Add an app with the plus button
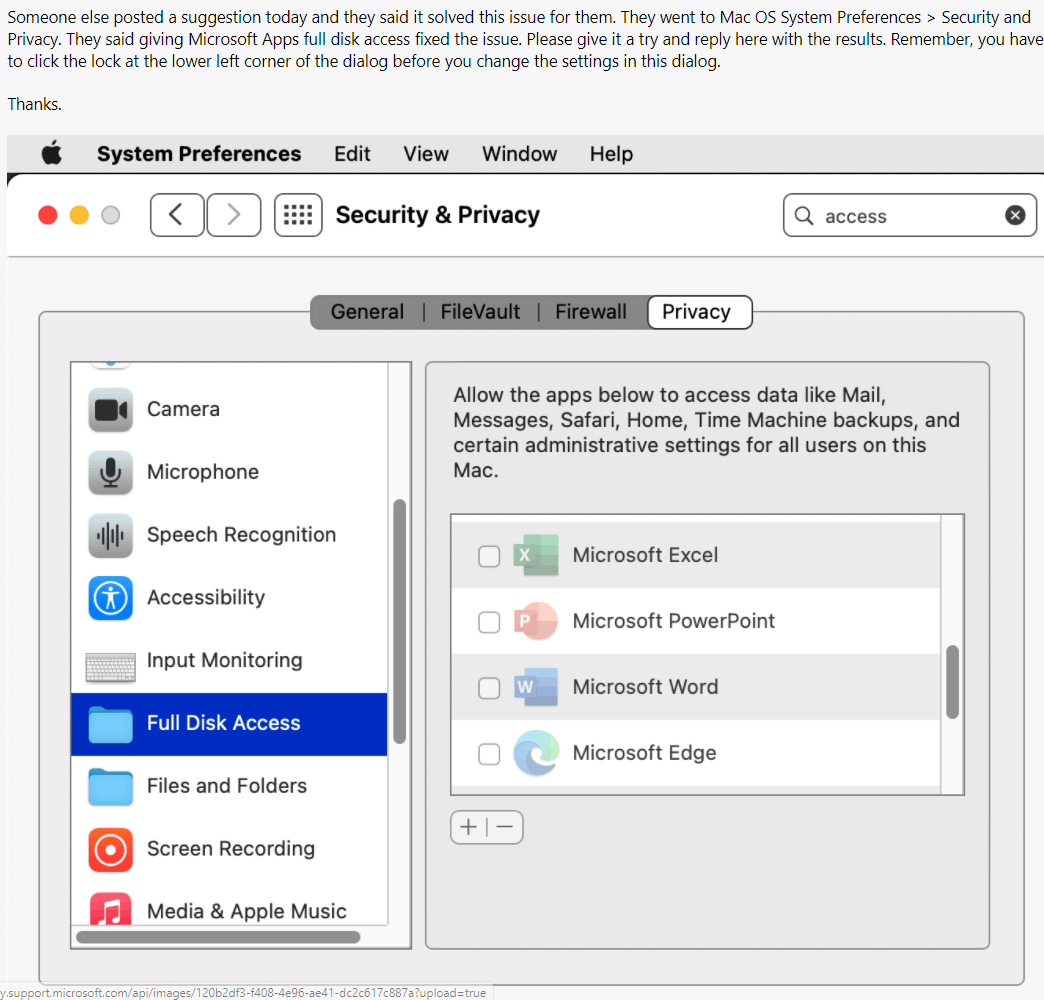The width and height of the screenshot is (1044, 1000). [x=469, y=827]
